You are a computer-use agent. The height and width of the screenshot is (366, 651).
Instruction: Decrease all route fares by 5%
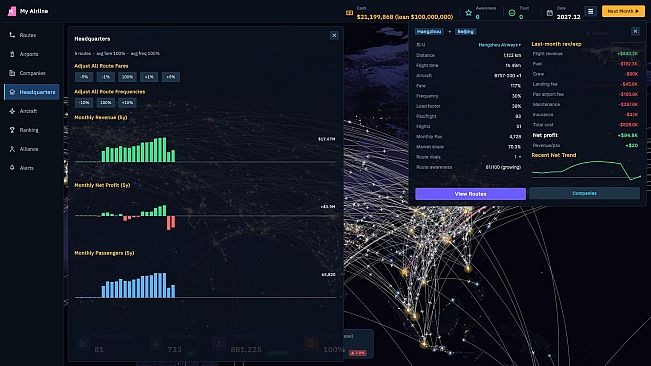pos(84,77)
